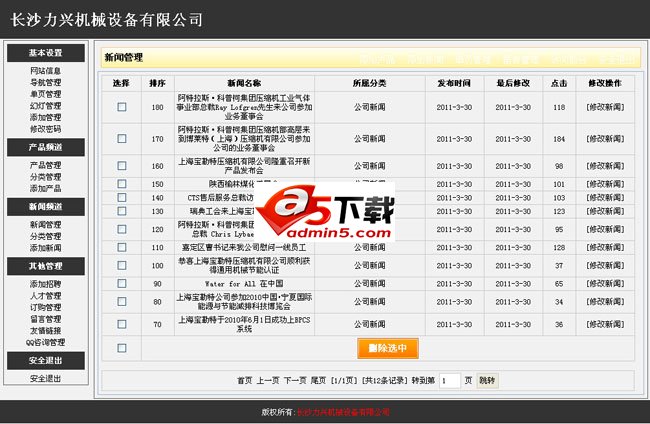The width and height of the screenshot is (650, 424).
Task: Go to 首页 in pagination
Action: [245, 380]
